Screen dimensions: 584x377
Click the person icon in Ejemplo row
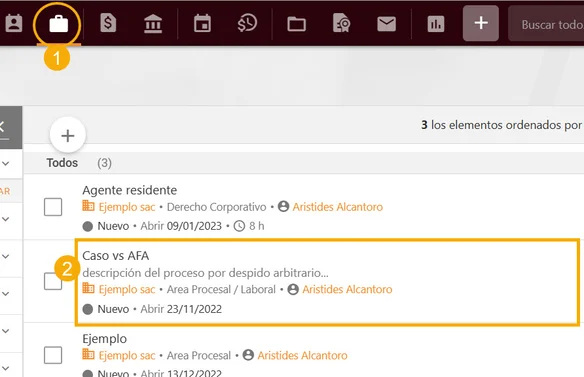[x=248, y=355]
